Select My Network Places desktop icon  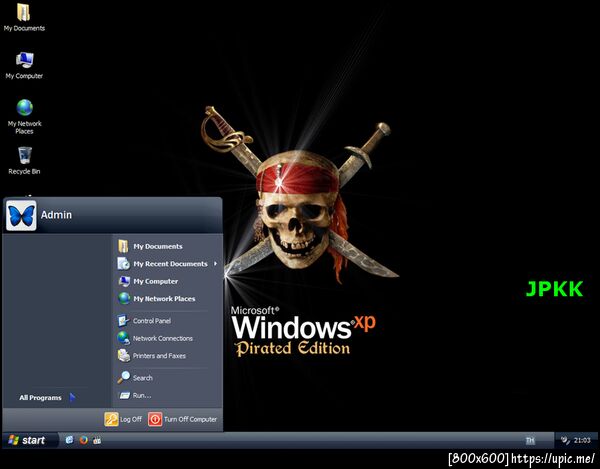[x=24, y=116]
